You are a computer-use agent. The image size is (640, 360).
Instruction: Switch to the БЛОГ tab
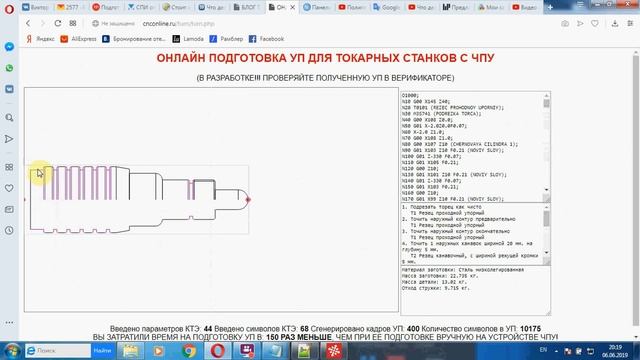247,7
